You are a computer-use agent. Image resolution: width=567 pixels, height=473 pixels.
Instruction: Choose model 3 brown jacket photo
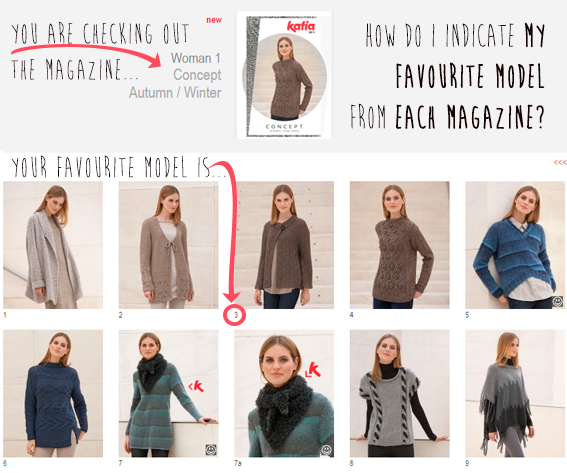[x=284, y=245]
